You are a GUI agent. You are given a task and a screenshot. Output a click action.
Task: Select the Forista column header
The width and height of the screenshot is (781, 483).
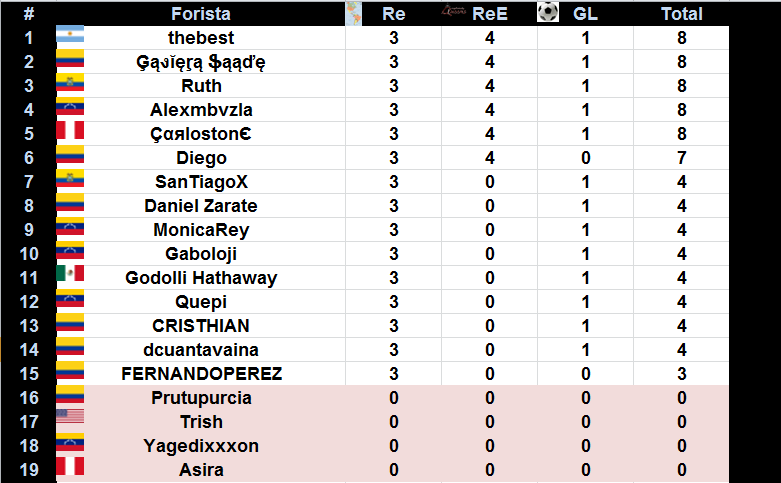tap(201, 14)
